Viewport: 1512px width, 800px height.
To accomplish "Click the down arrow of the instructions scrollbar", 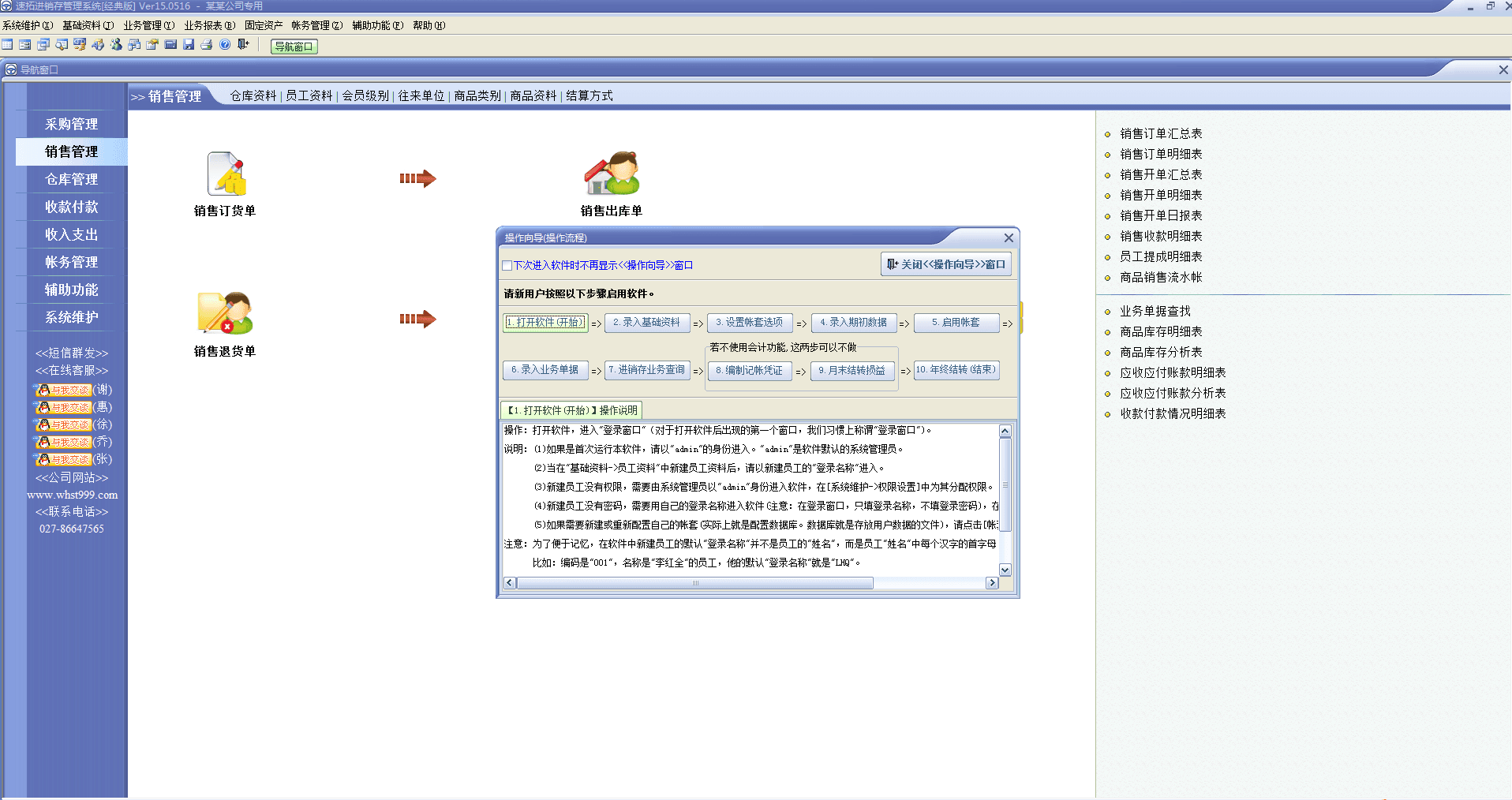I will tap(1004, 570).
